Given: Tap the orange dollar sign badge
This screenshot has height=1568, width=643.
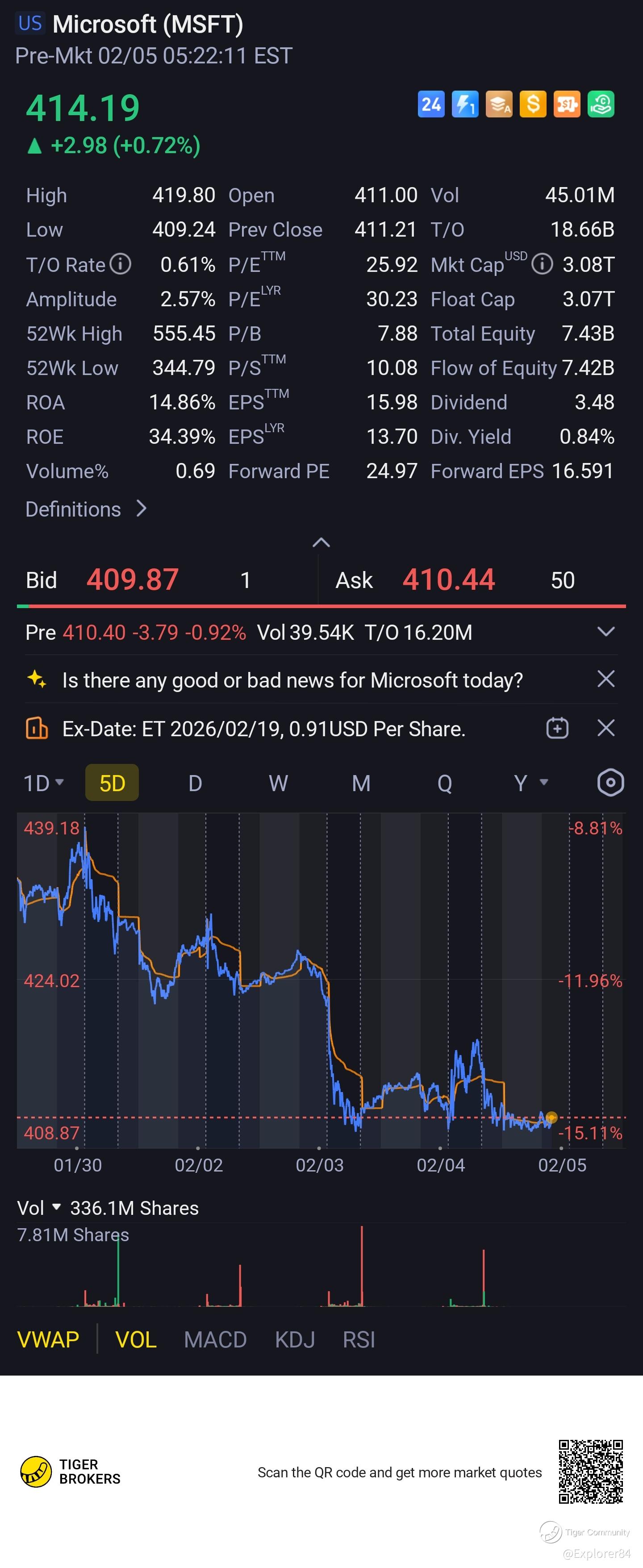Looking at the screenshot, I should [533, 104].
